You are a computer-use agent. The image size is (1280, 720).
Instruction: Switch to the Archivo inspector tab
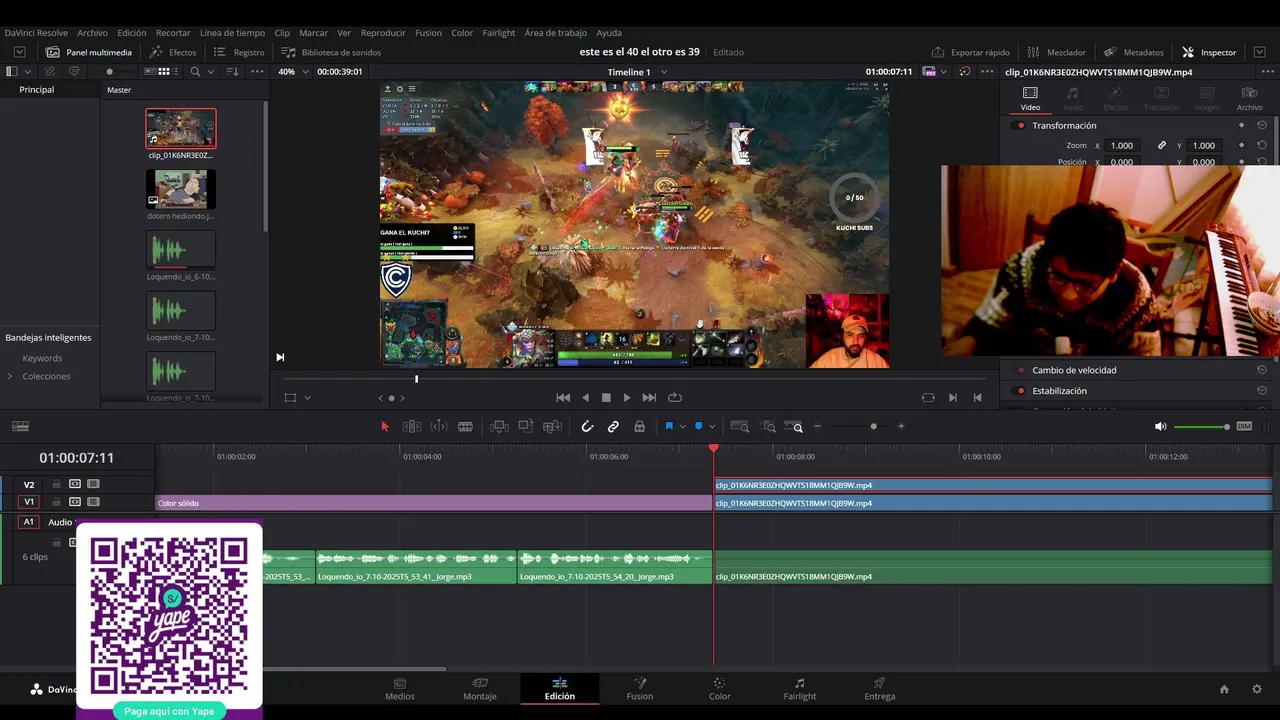(x=1249, y=99)
